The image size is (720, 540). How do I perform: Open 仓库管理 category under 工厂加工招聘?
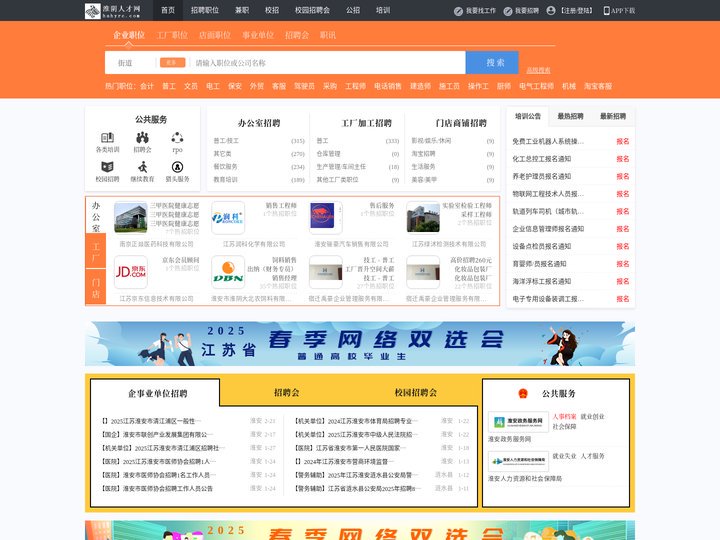(x=328, y=154)
